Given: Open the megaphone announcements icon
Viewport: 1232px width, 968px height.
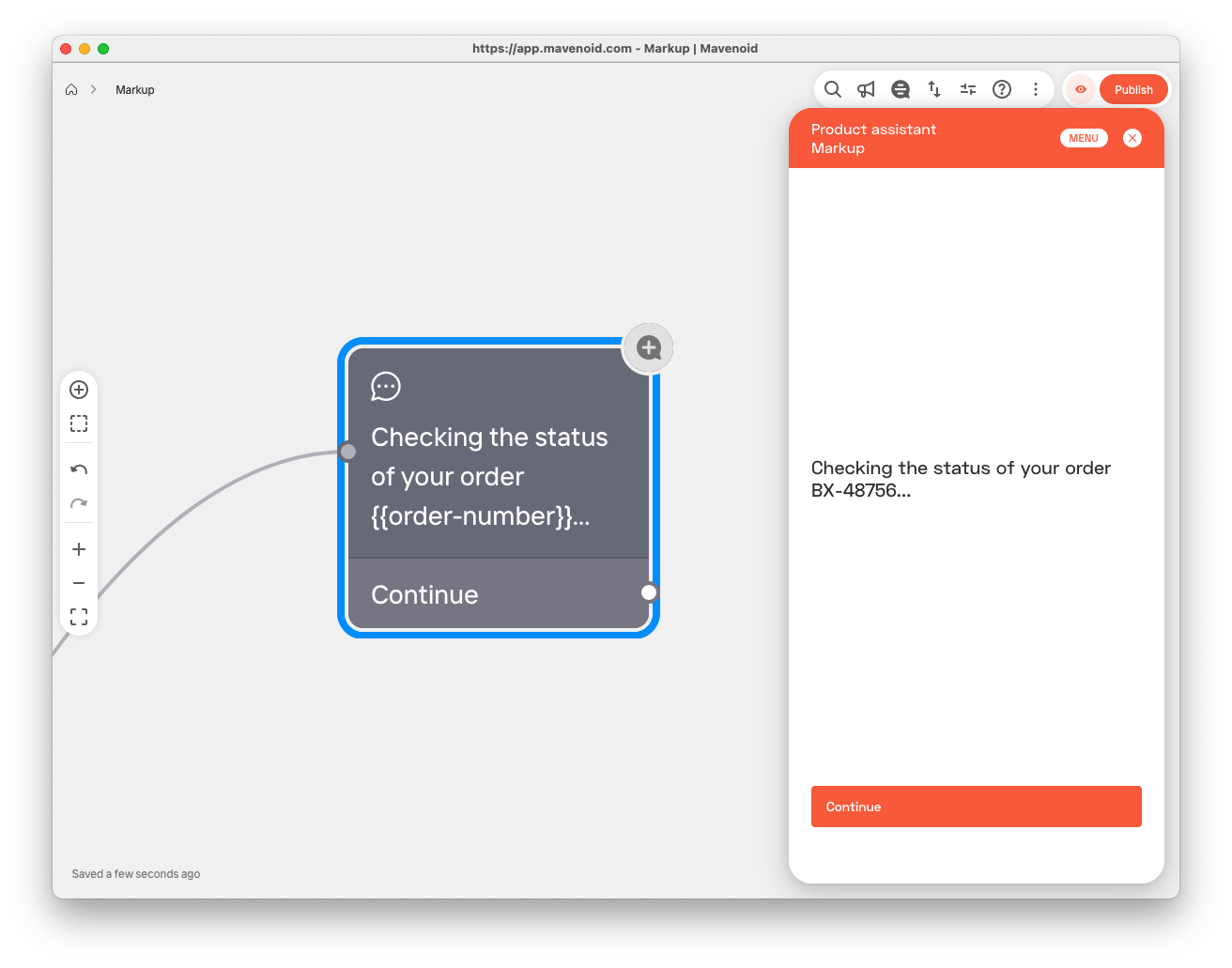Looking at the screenshot, I should click(866, 89).
